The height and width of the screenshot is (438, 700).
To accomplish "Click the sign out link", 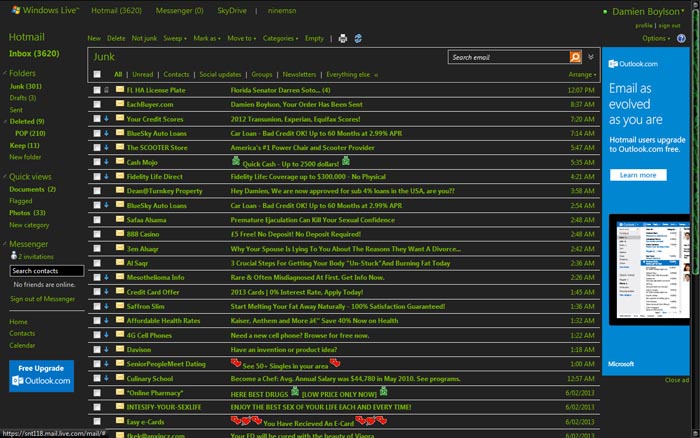I will click(669, 25).
